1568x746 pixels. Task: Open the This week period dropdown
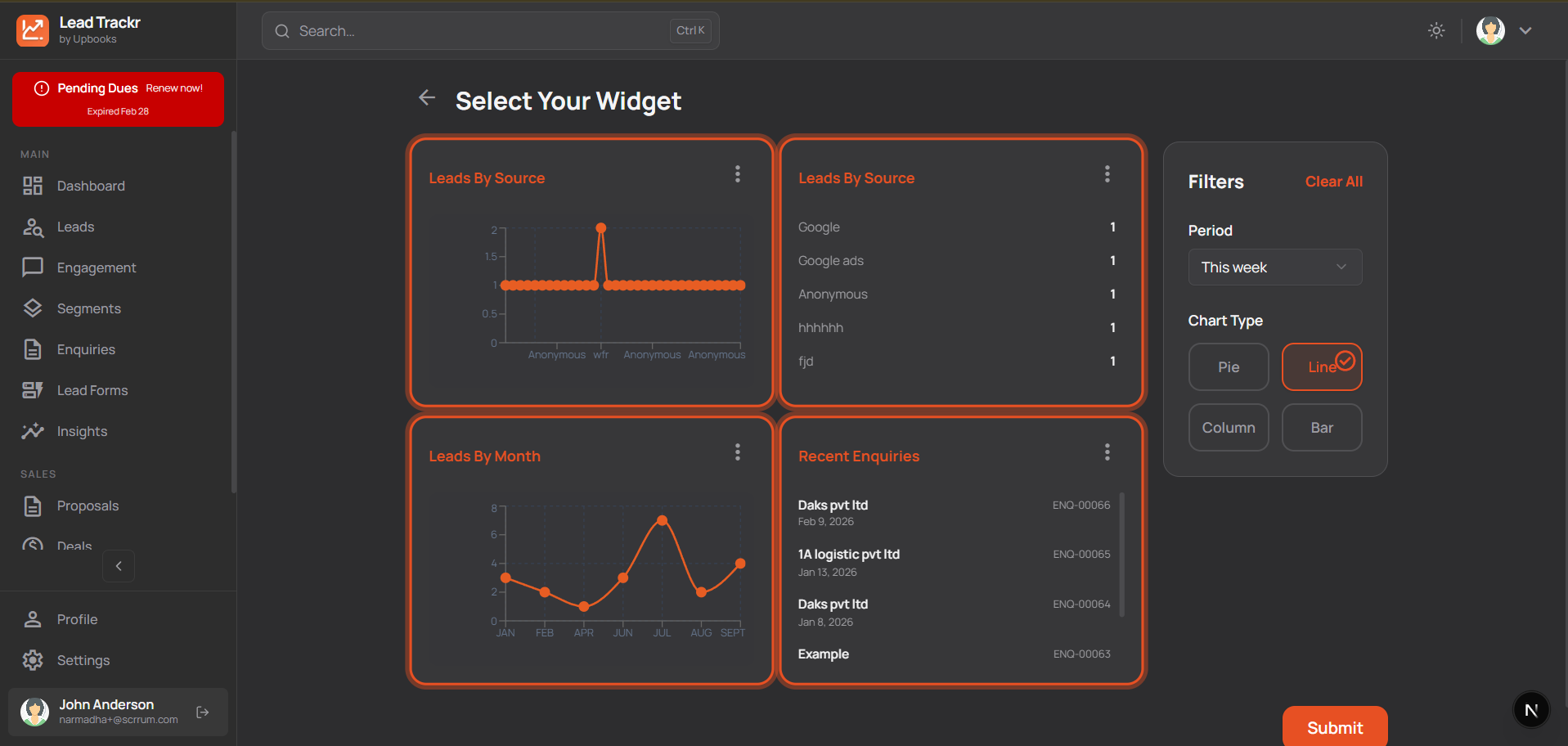(1274, 267)
